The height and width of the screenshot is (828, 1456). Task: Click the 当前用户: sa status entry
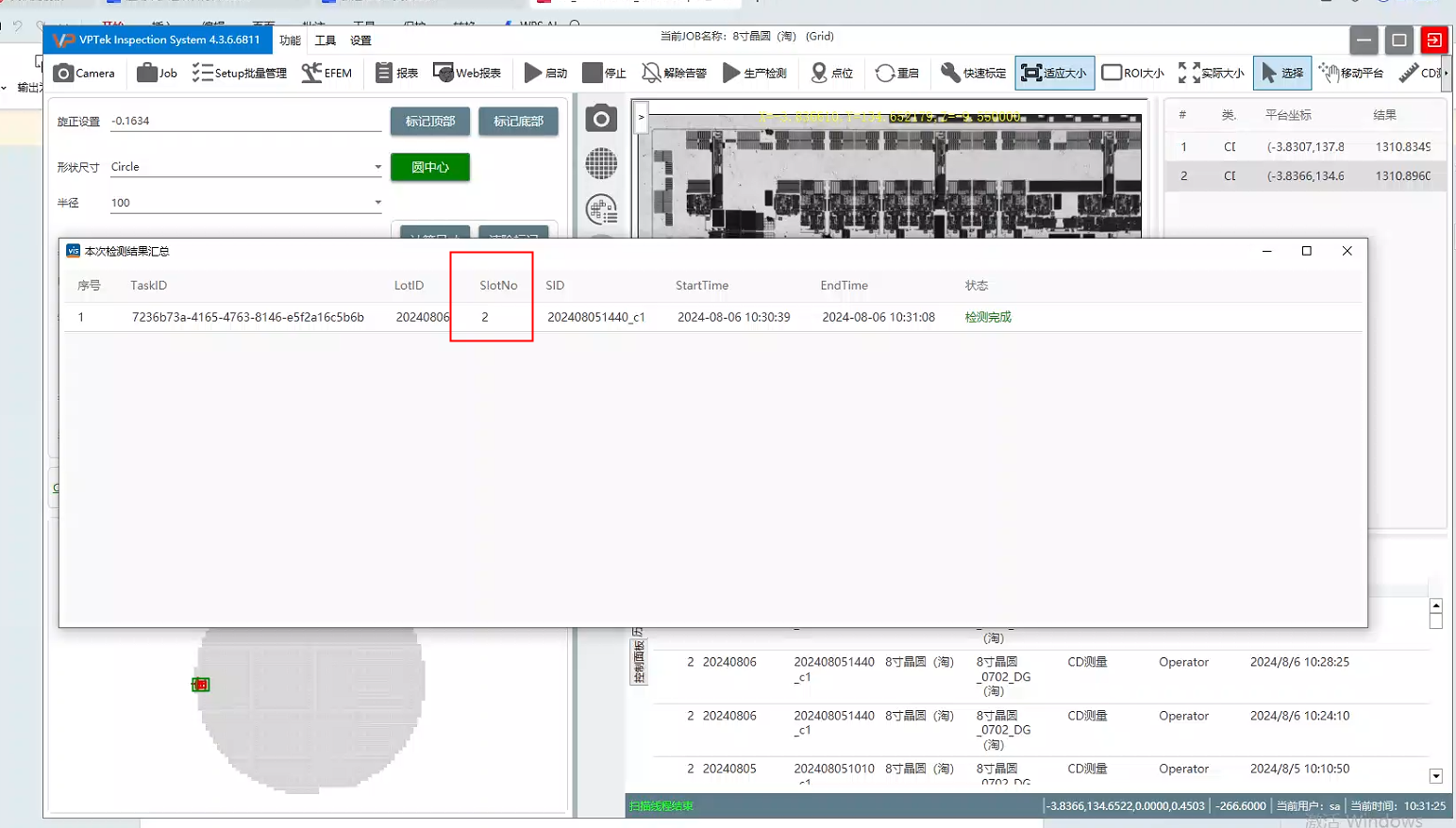point(1308,806)
